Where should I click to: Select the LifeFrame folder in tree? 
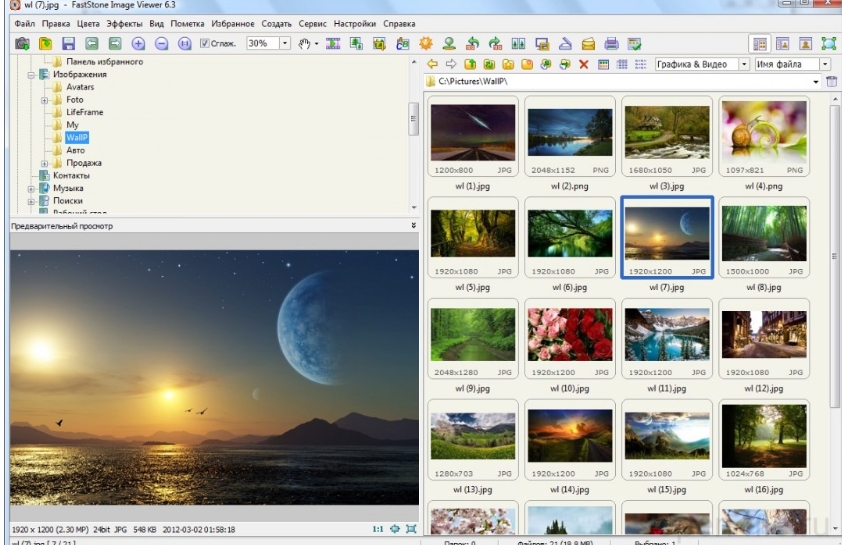84,112
